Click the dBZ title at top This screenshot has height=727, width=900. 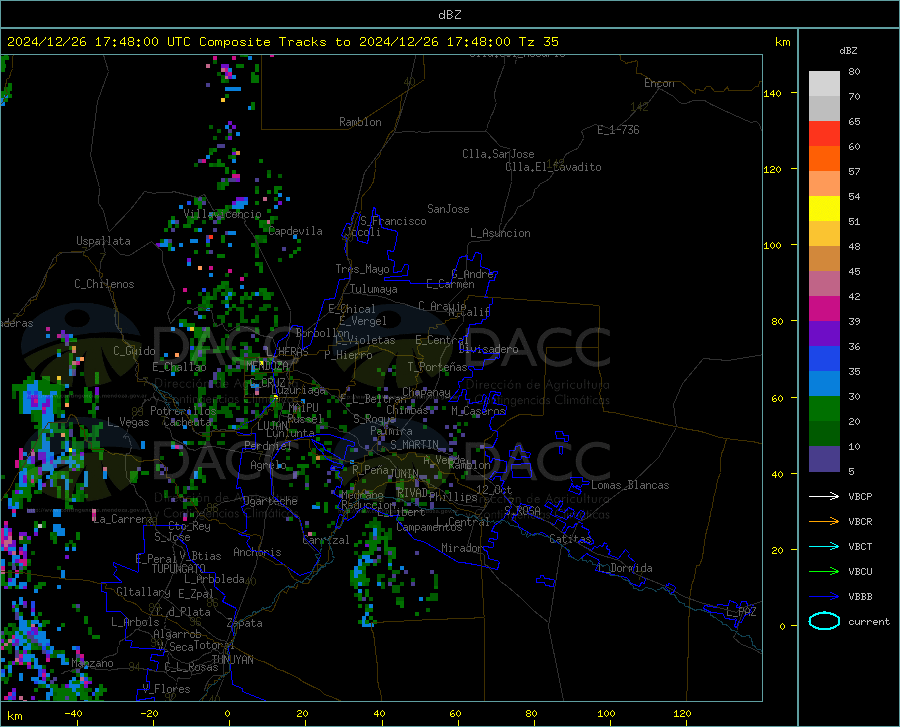pyautogui.click(x=449, y=15)
